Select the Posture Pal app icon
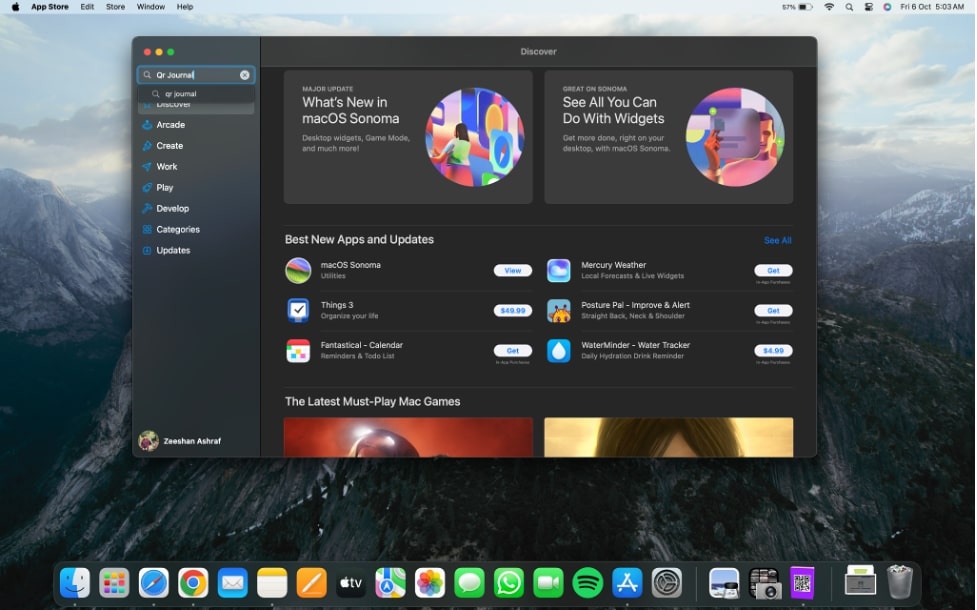 558,310
